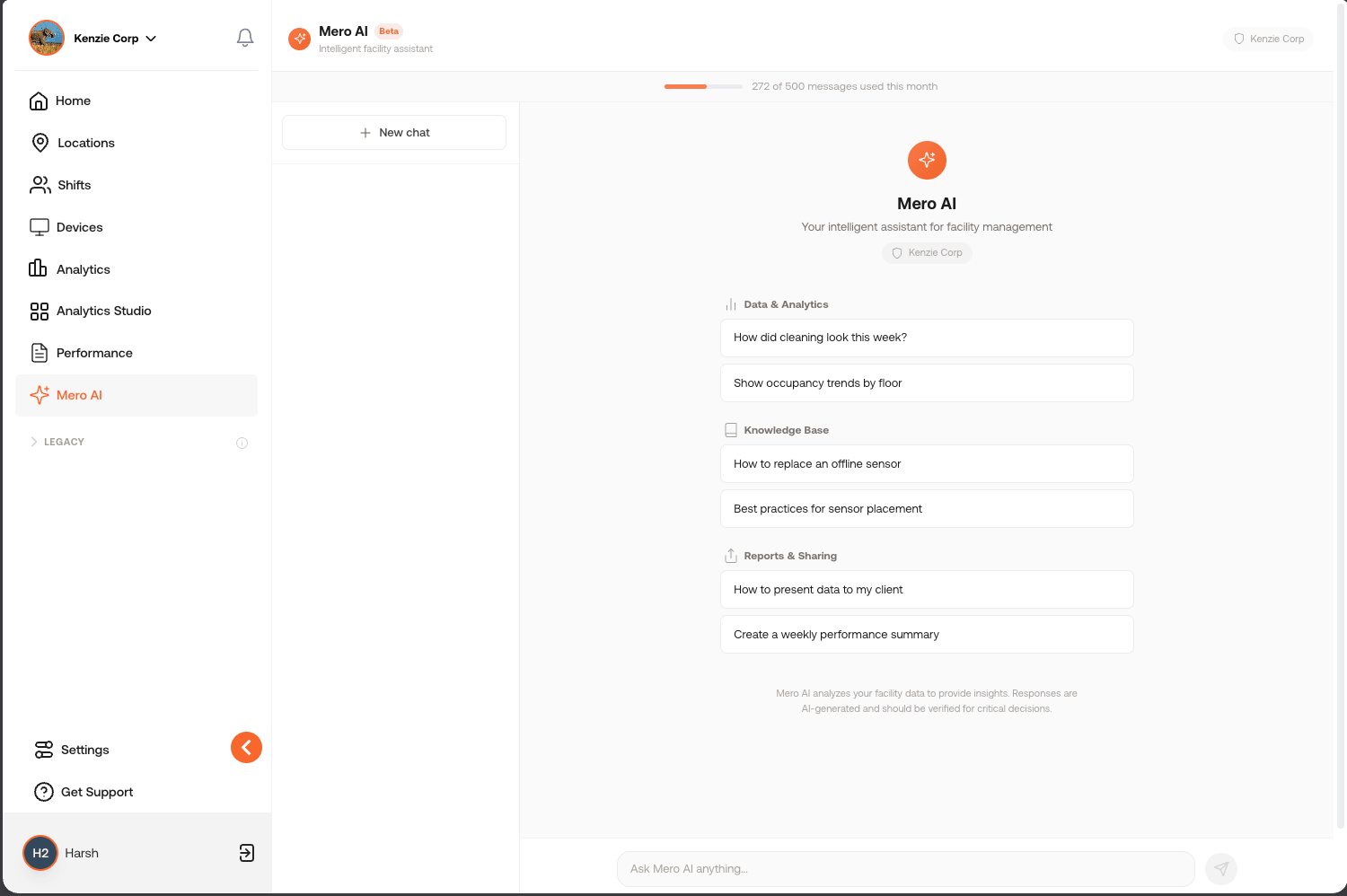Image resolution: width=1347 pixels, height=896 pixels.
Task: Go to Home in sidebar
Action: (136, 101)
